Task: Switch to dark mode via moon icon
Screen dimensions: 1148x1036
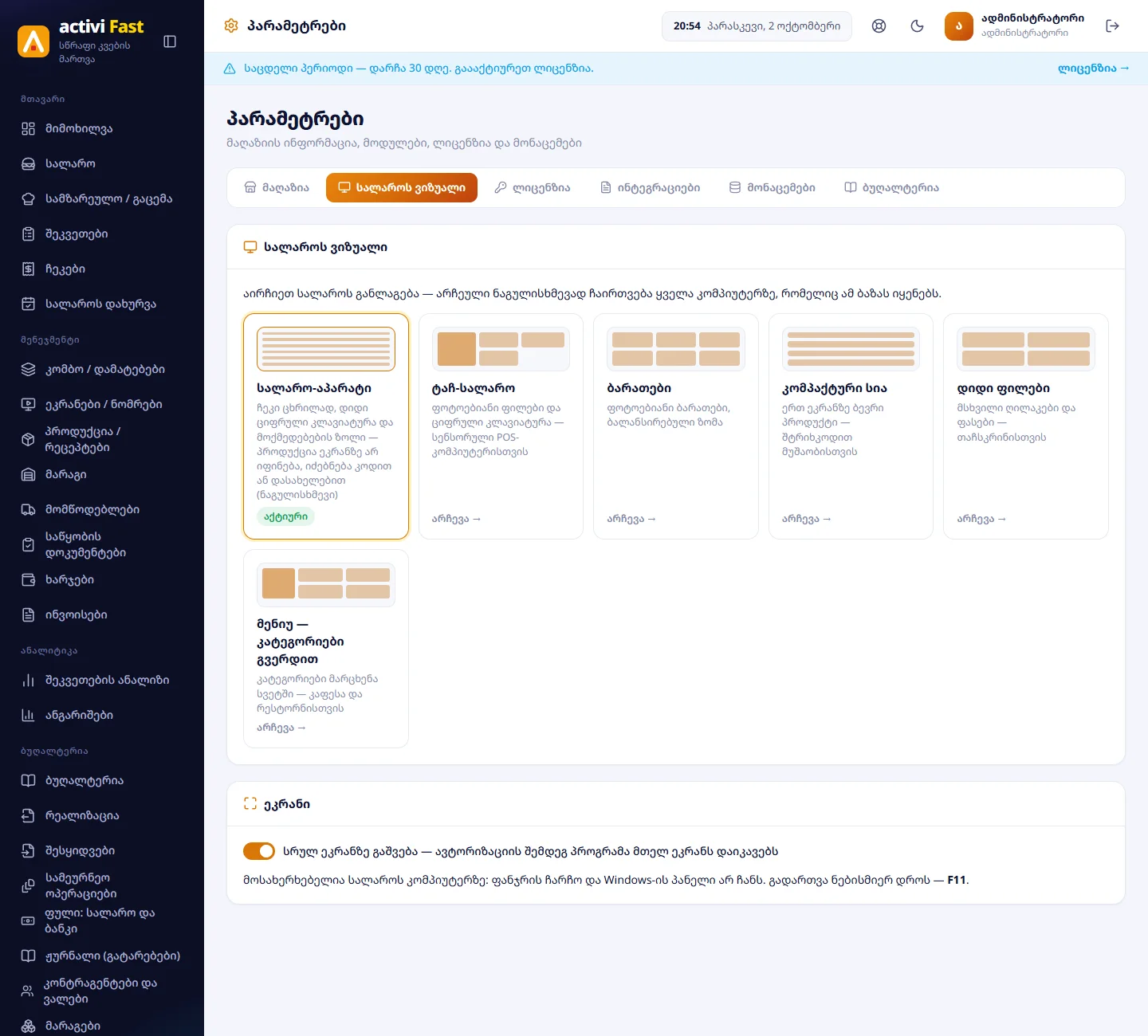Action: coord(917,26)
